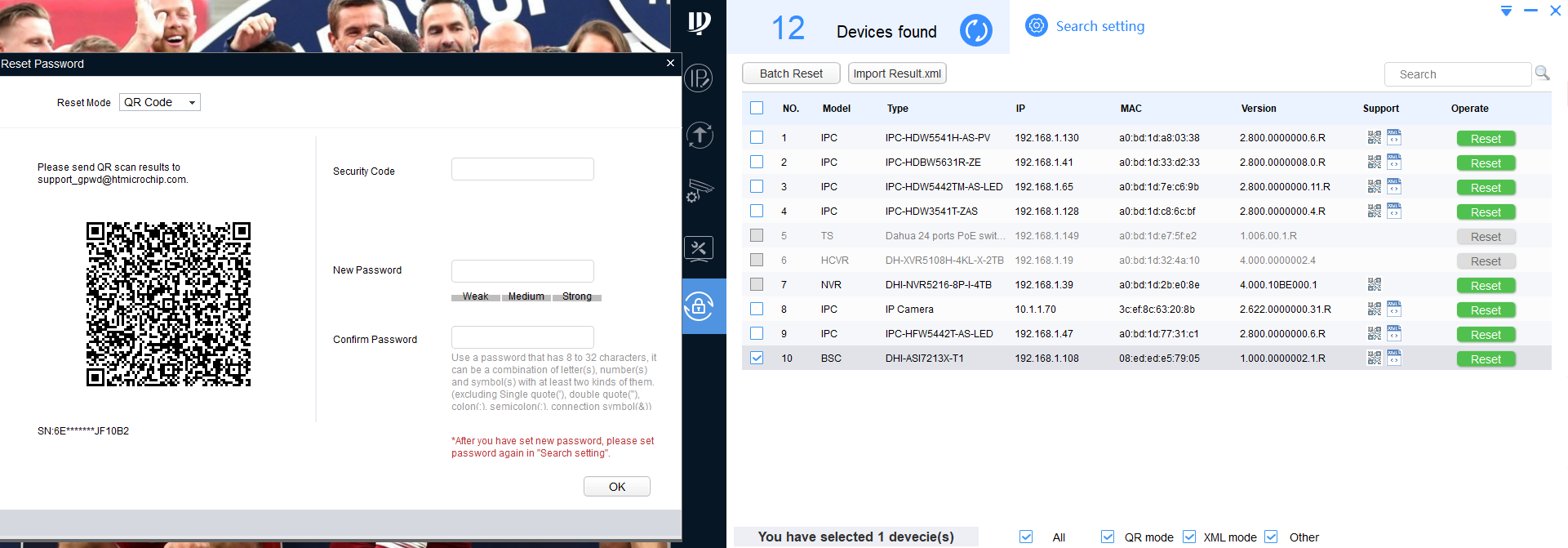This screenshot has height=548, width=1568.
Task: Click XML support icon for IPC-HDW5541H-AS-PV
Action: 1394,137
